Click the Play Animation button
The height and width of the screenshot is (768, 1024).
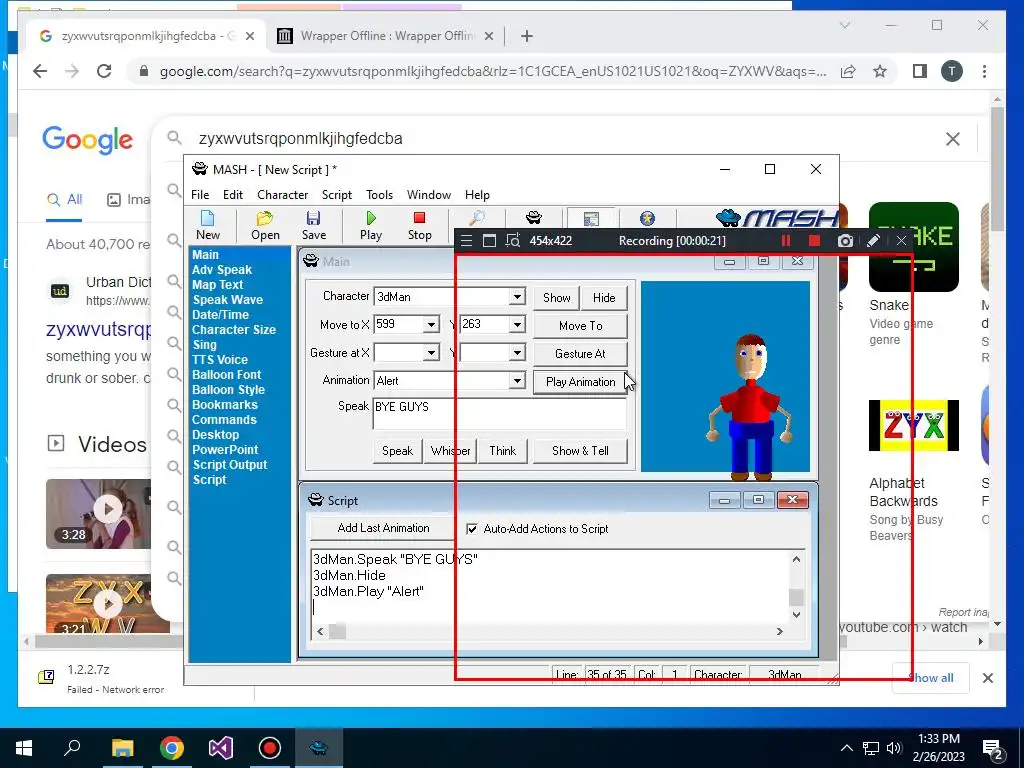point(581,382)
